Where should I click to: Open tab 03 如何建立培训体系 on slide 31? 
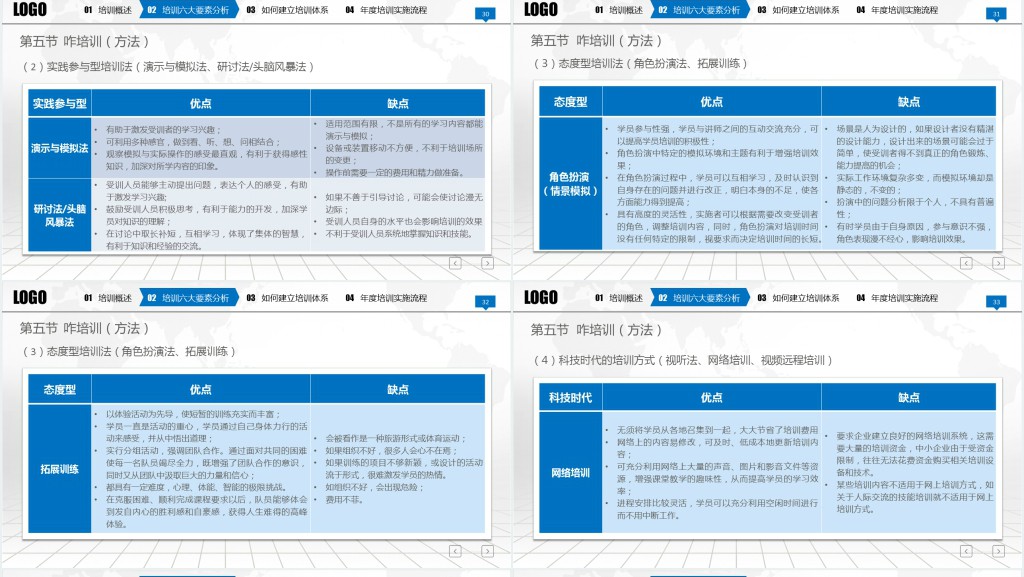click(798, 10)
